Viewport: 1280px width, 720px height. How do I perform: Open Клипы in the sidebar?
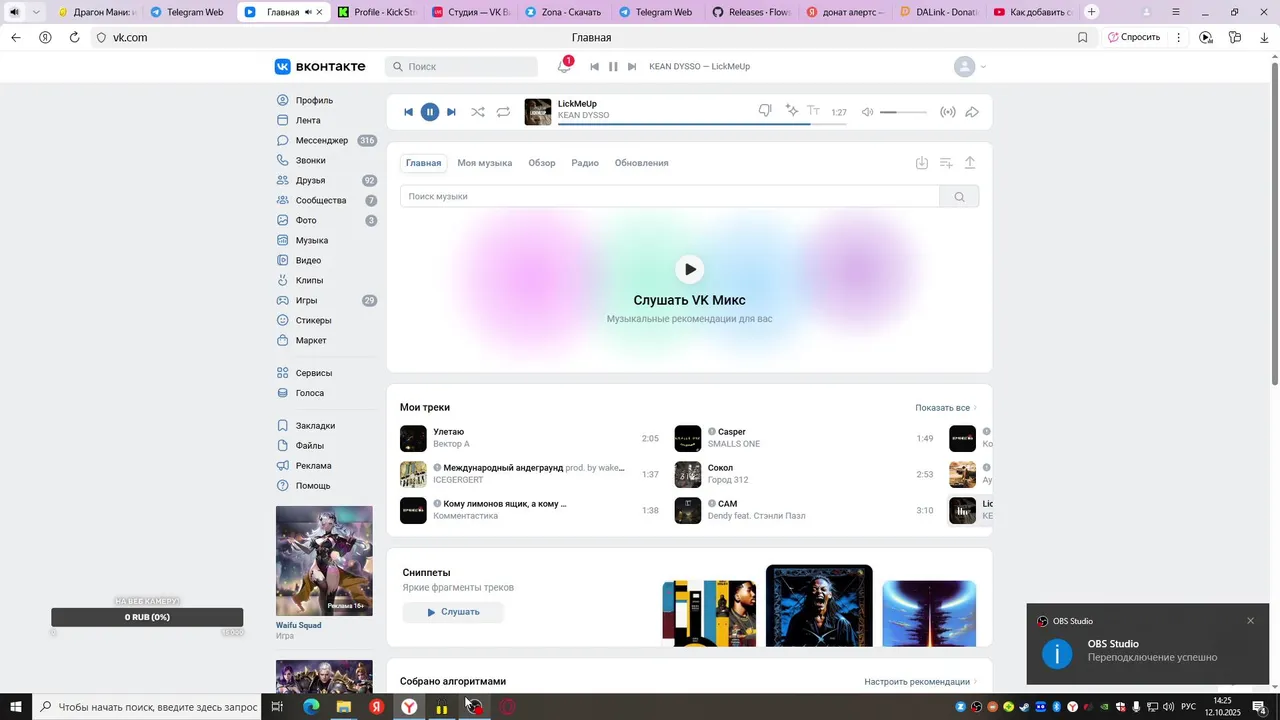tap(309, 280)
